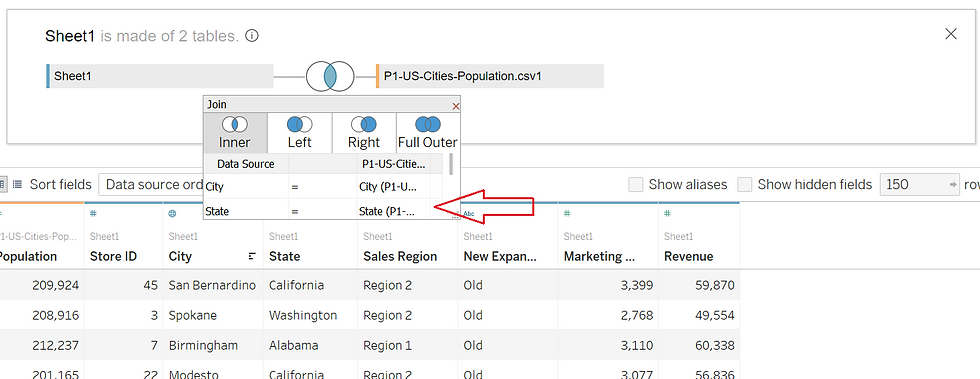Choose the Right join option
The width and height of the screenshot is (980, 379).
(364, 133)
